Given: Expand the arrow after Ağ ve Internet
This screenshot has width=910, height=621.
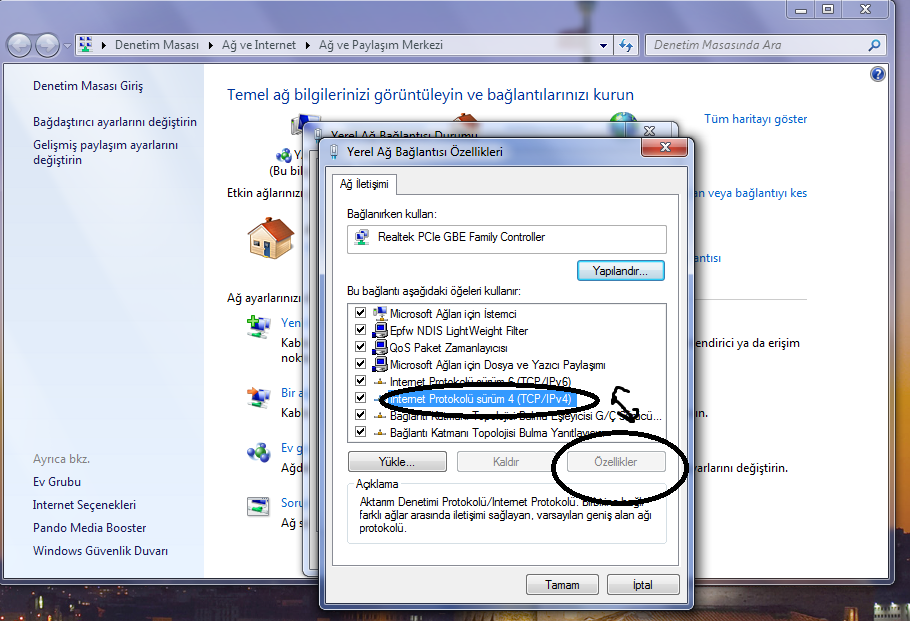Looking at the screenshot, I should 308,45.
